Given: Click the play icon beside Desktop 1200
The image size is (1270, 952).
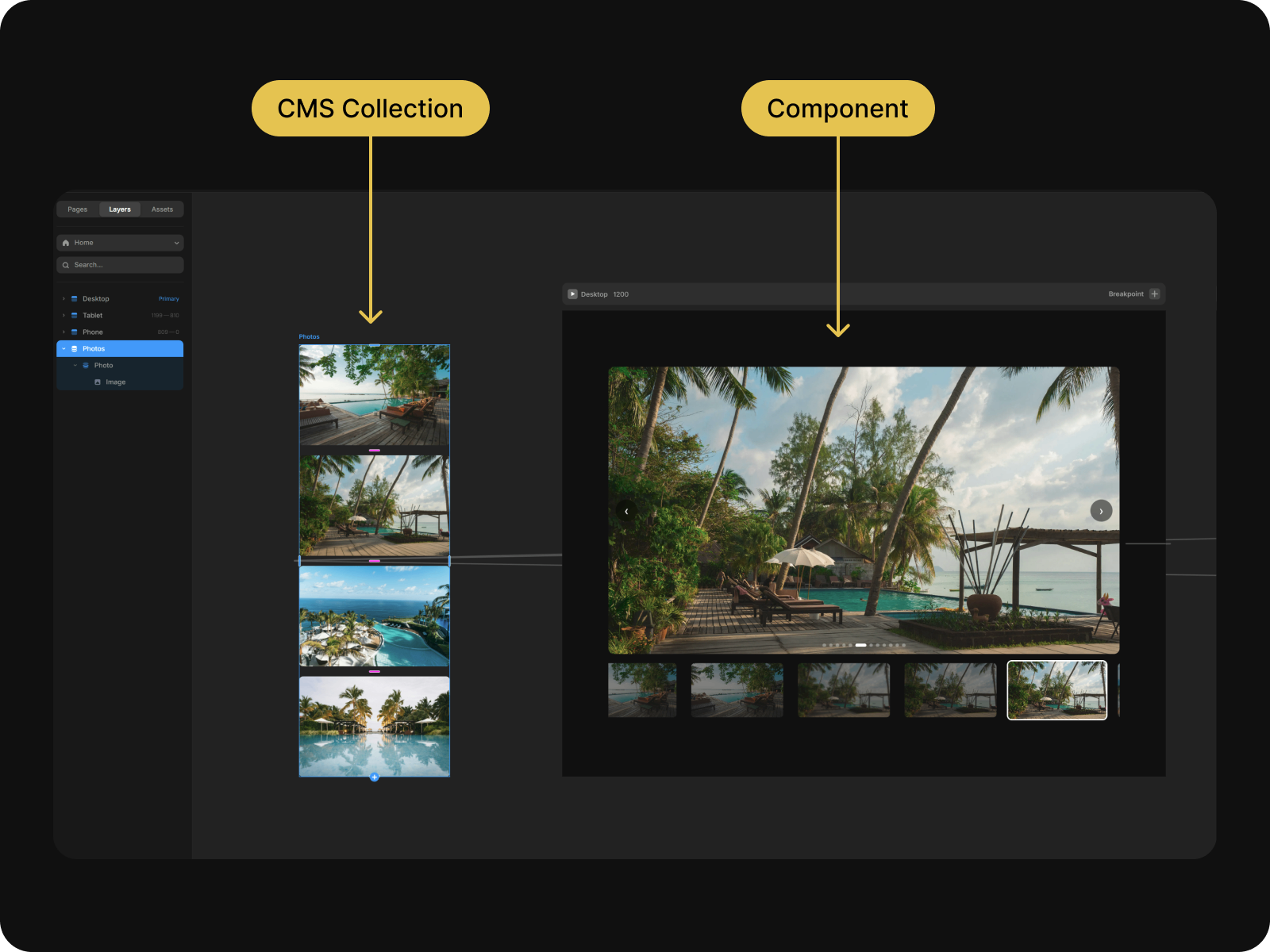Looking at the screenshot, I should click(x=572, y=294).
